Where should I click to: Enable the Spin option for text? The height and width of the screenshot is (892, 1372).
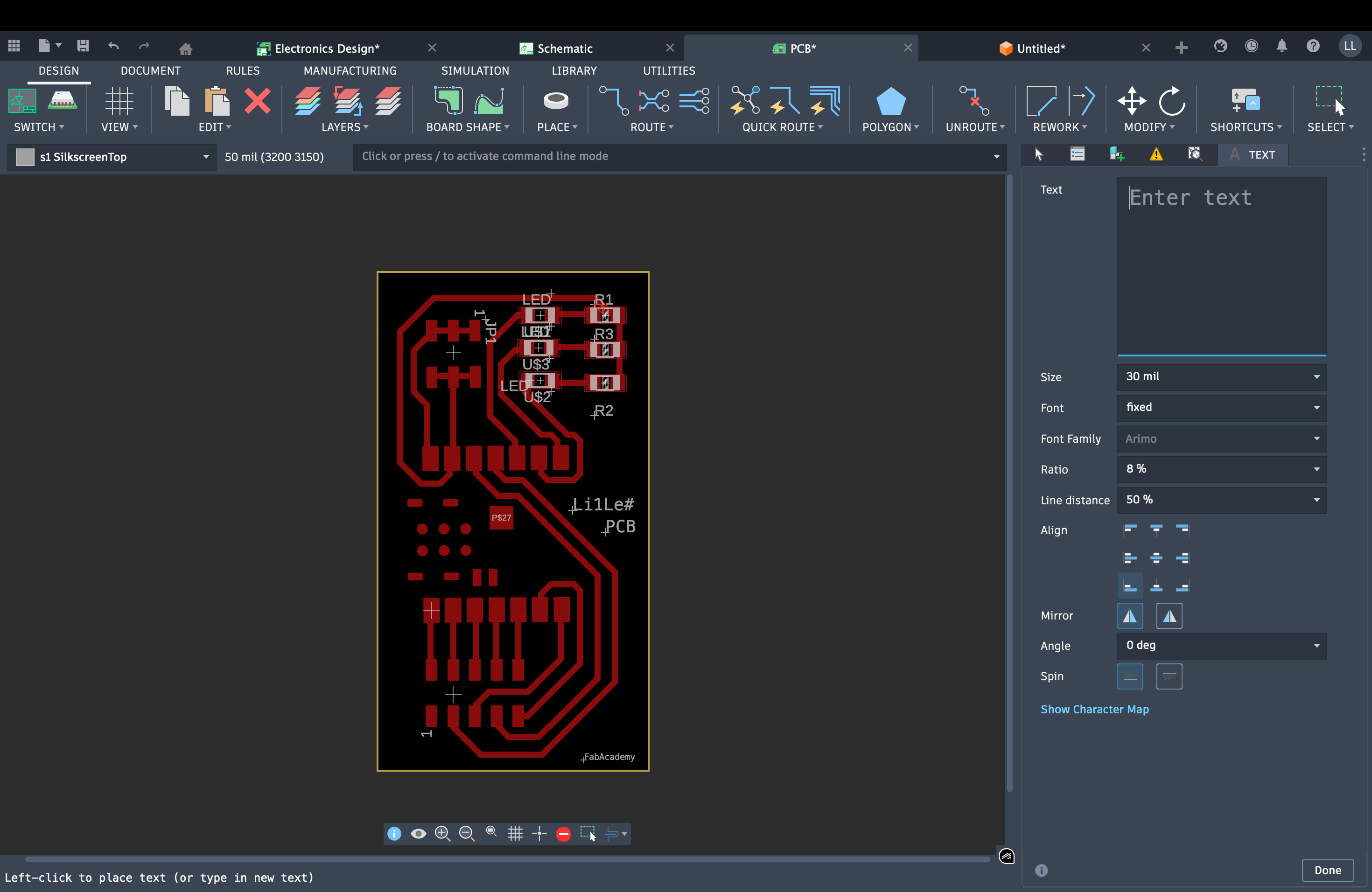point(1130,676)
